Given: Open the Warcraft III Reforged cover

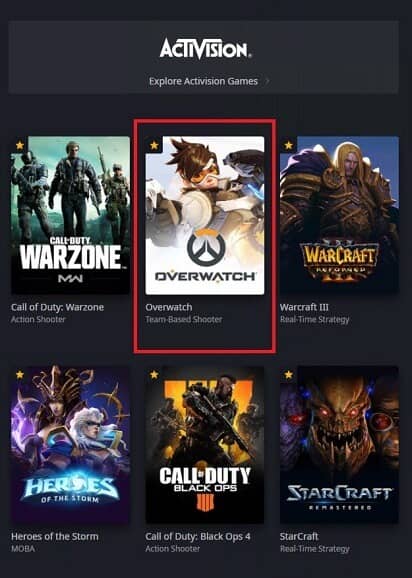Looking at the screenshot, I should click(x=339, y=215).
